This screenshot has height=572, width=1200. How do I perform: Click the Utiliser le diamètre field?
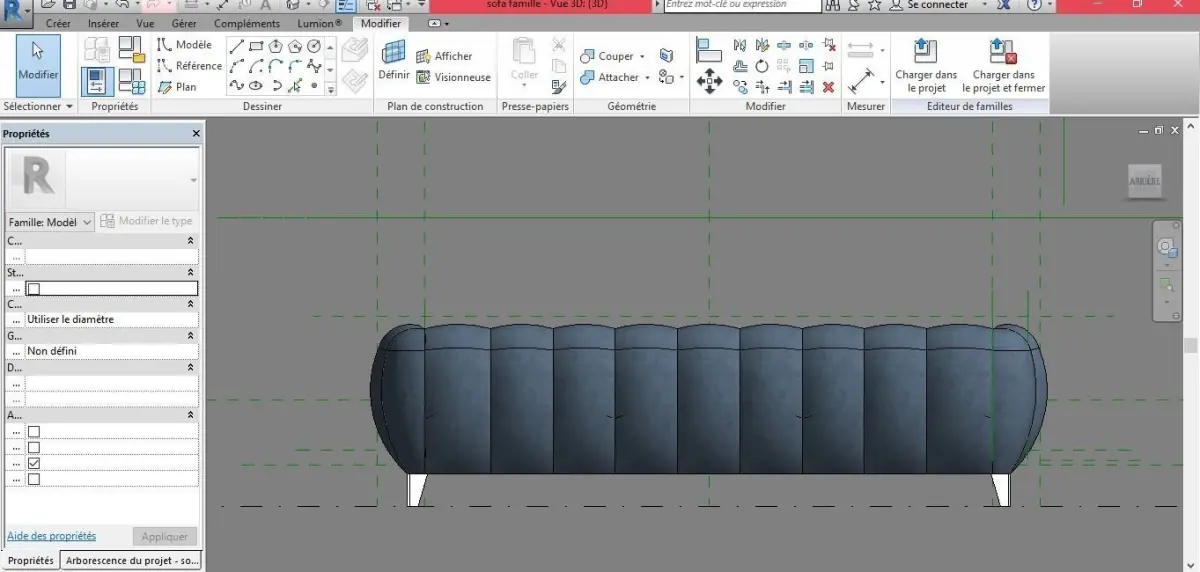pyautogui.click(x=111, y=320)
